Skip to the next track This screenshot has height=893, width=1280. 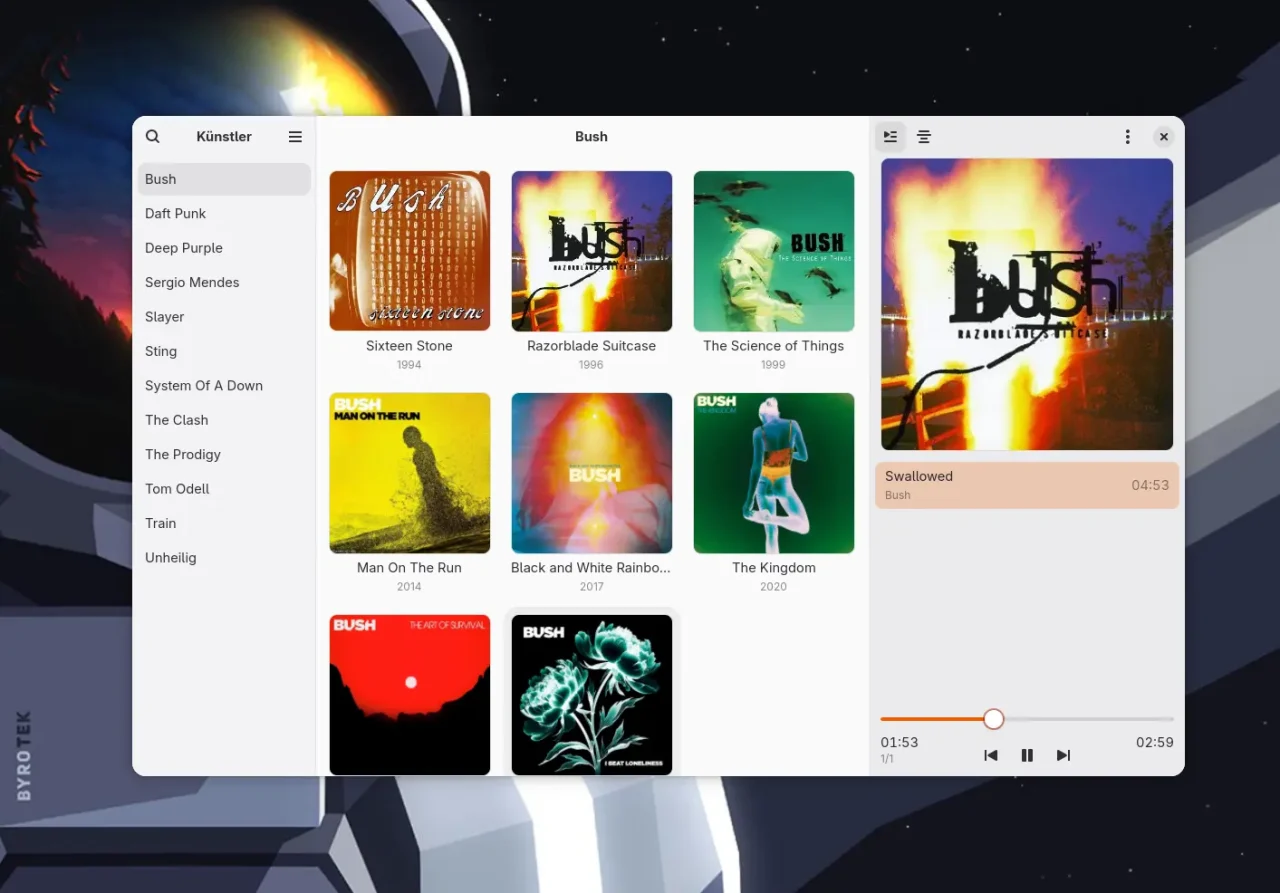[1063, 755]
